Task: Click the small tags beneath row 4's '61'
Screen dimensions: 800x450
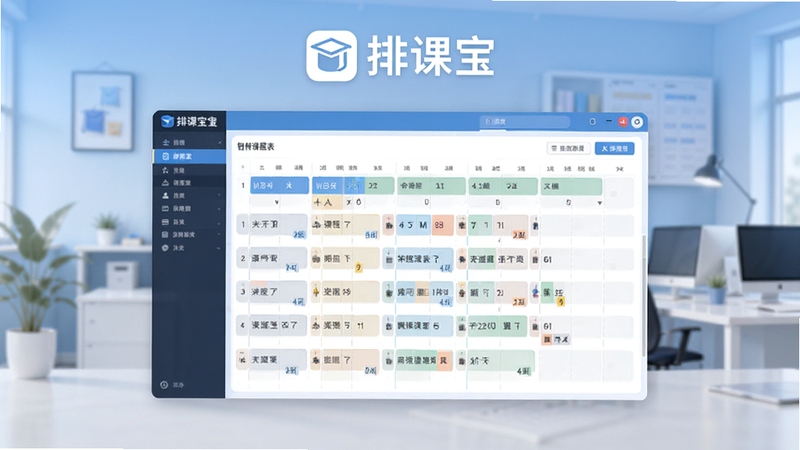Action: 556,339
